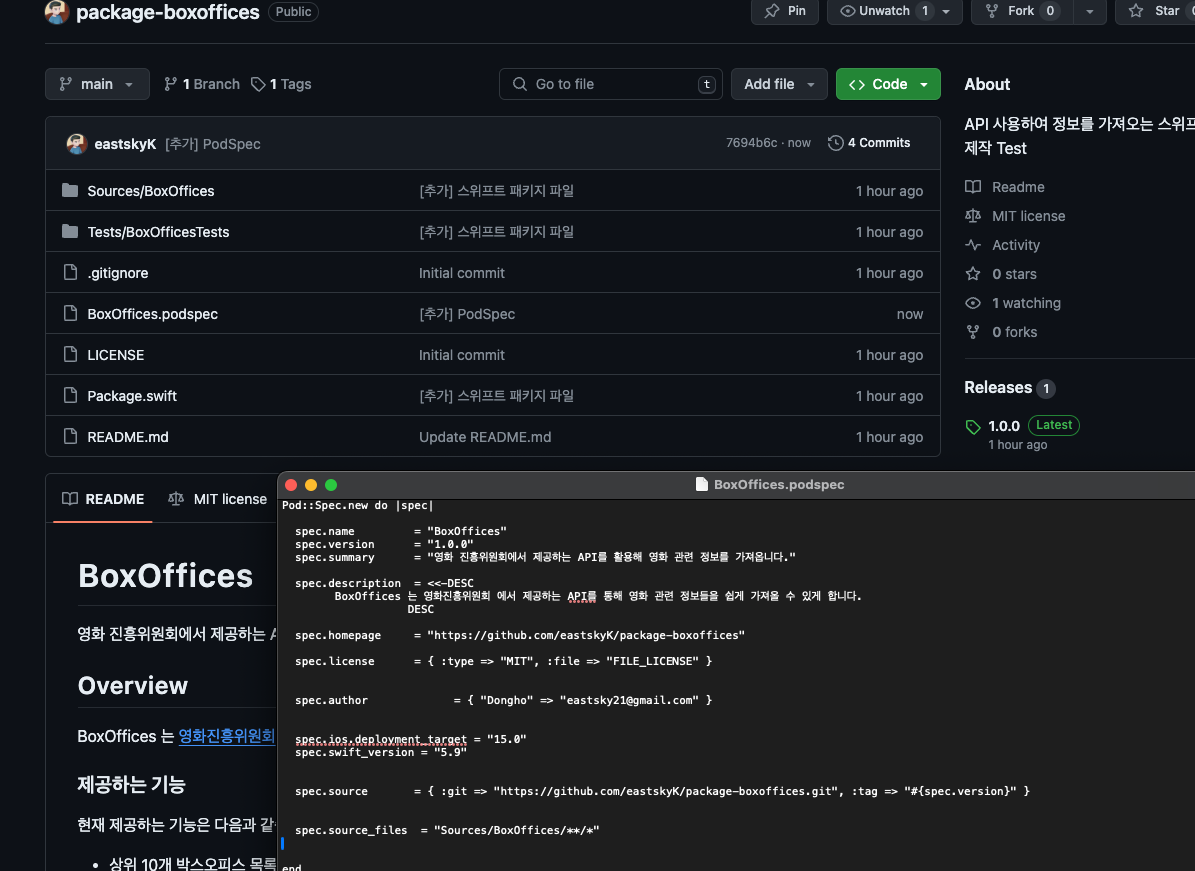Open the 1 watching link
Image resolution: width=1195 pixels, height=871 pixels.
pos(1026,303)
